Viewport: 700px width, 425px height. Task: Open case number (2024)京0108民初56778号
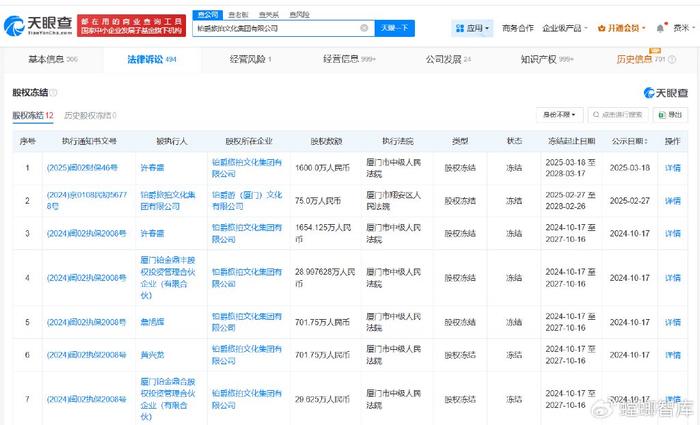tap(87, 200)
